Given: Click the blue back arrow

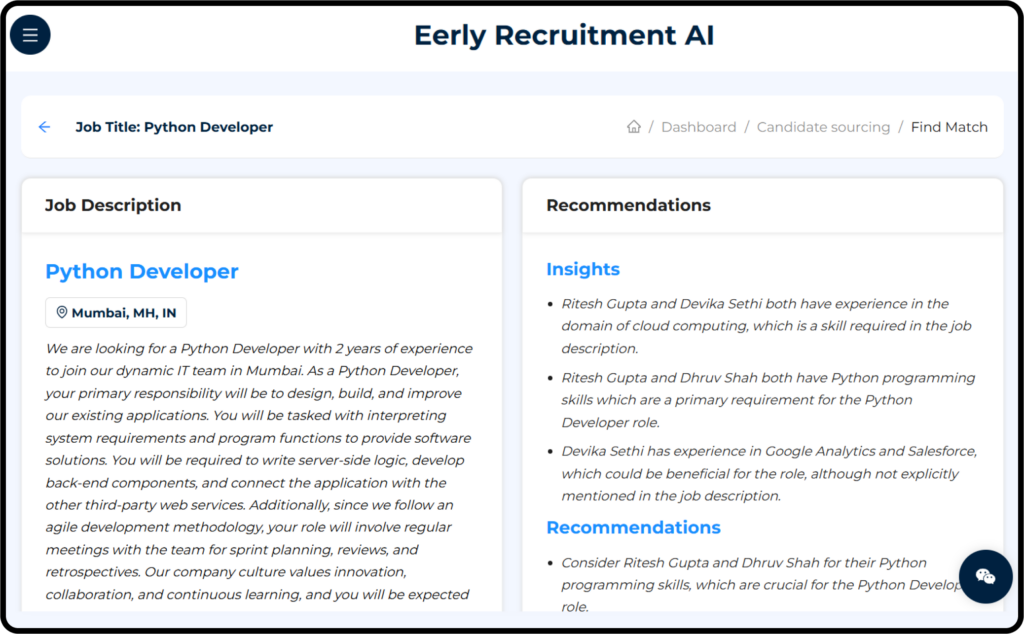Looking at the screenshot, I should (44, 127).
